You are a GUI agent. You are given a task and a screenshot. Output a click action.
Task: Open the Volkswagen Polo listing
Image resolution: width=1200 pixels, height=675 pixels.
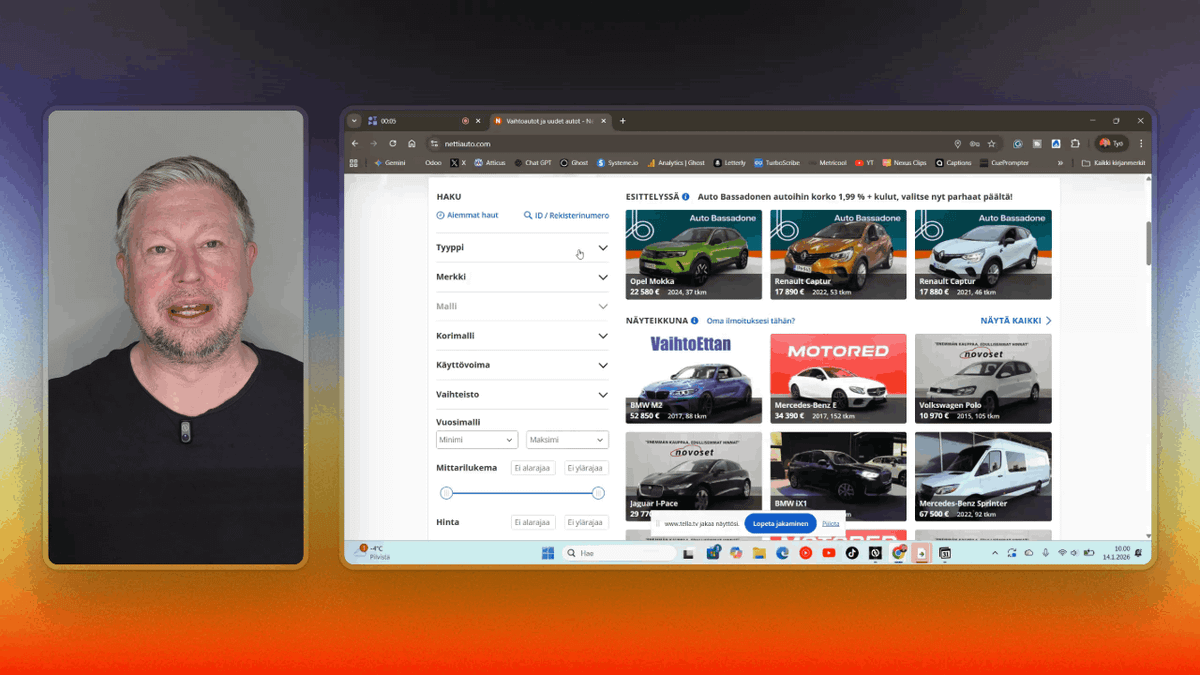pyautogui.click(x=983, y=378)
